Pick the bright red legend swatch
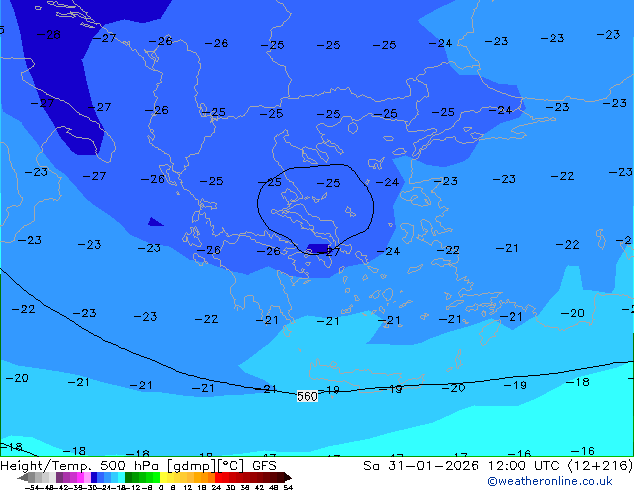634x490 pixels. [219, 477]
